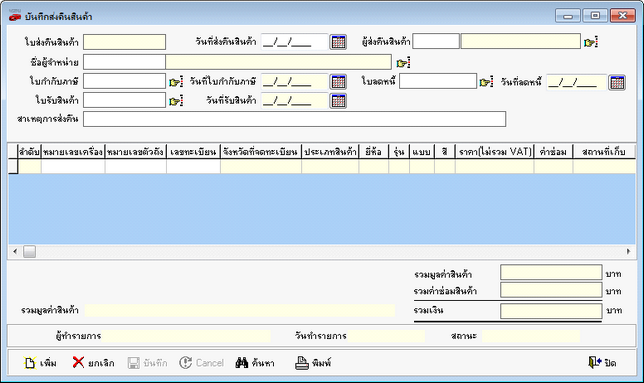Viewport: 644px width, 383px height.
Task: Click the ปิด (close) door button
Action: 602,363
